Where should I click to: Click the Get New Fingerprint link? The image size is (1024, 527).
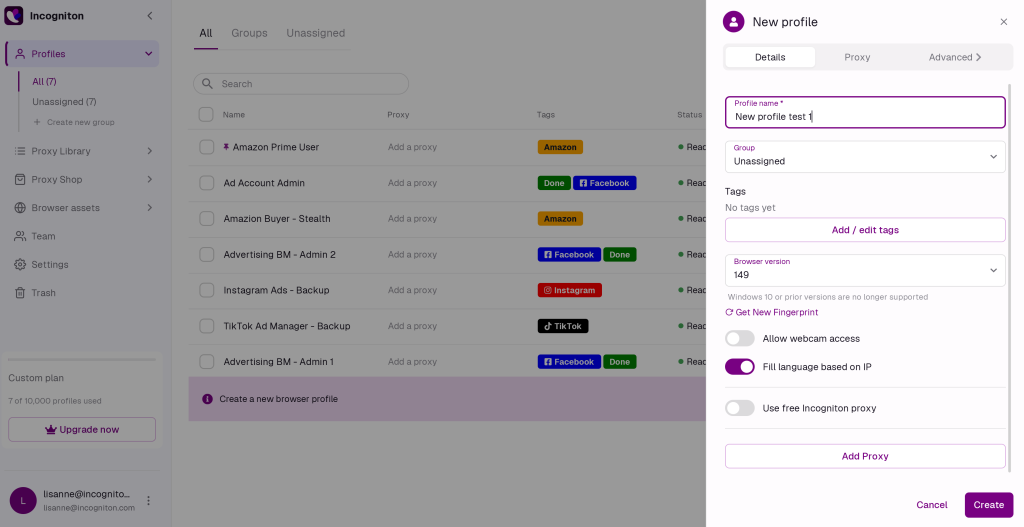[x=776, y=313]
